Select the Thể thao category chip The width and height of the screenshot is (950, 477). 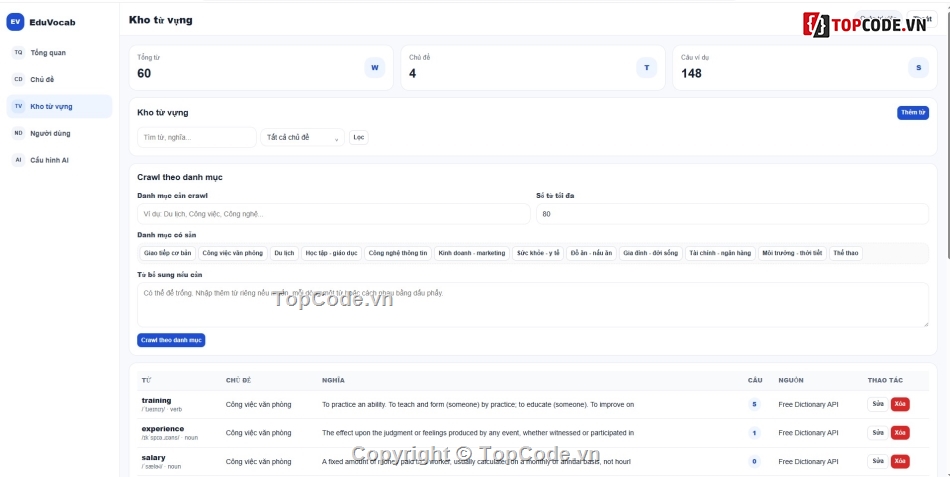[845, 253]
